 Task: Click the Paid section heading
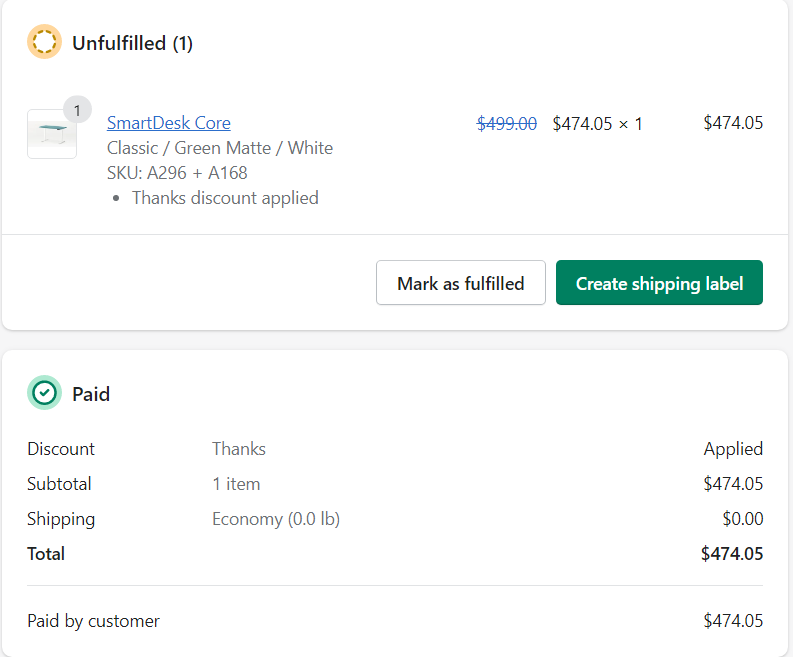(91, 394)
